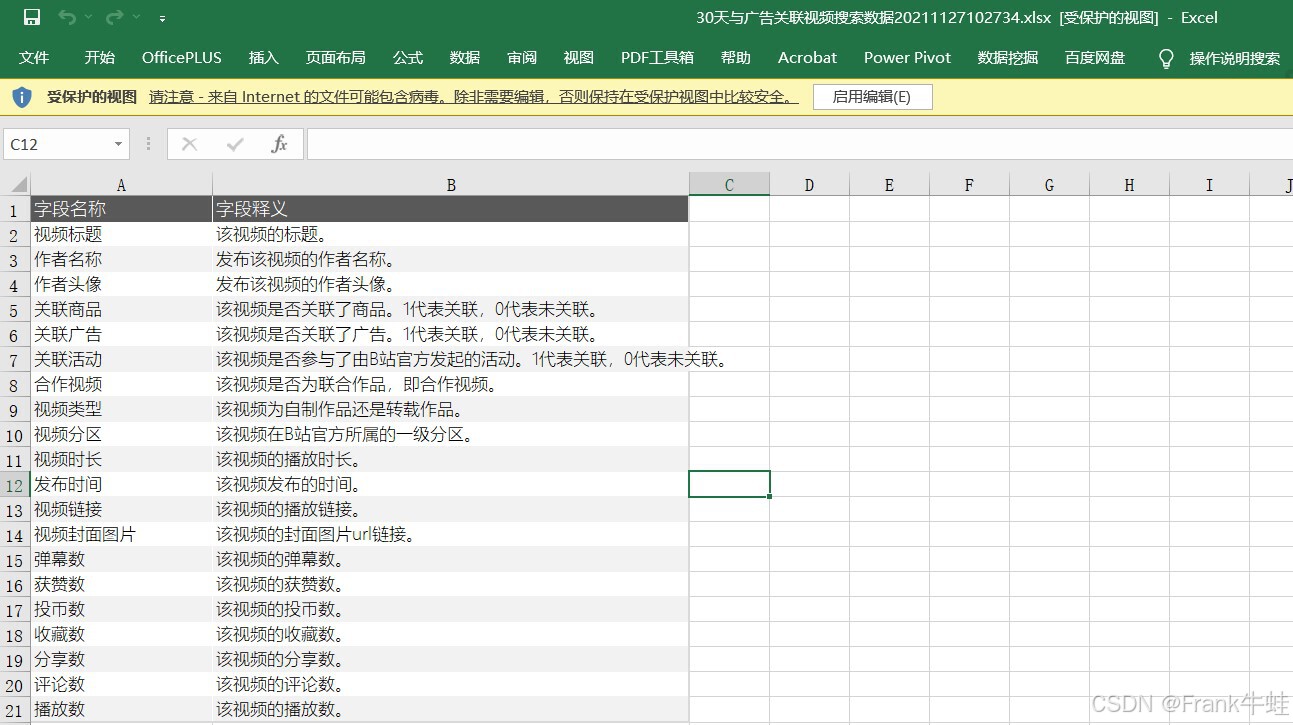Click the formula bar Cancel X icon
This screenshot has height=725, width=1293.
tap(189, 144)
